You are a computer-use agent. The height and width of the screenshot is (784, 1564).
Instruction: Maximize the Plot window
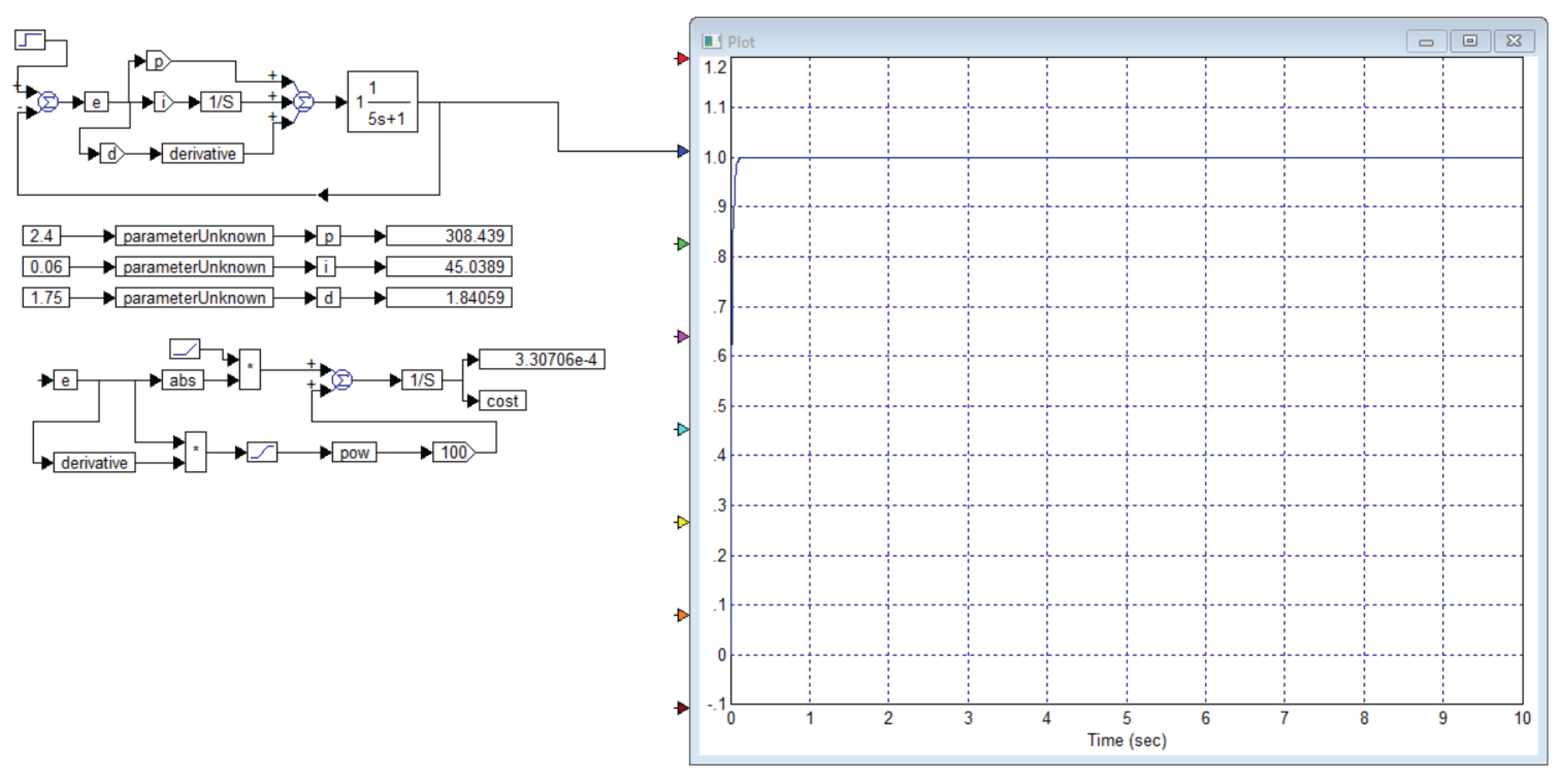[x=1470, y=41]
